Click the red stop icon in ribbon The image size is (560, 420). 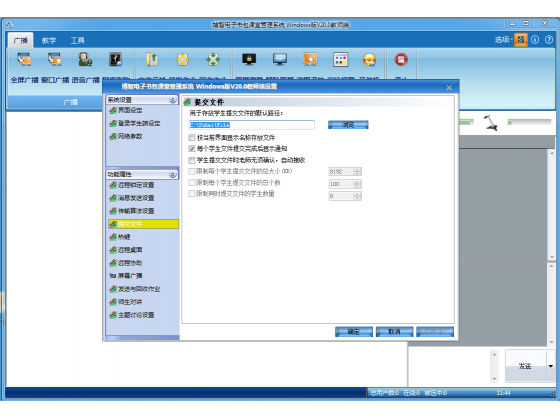pos(401,59)
